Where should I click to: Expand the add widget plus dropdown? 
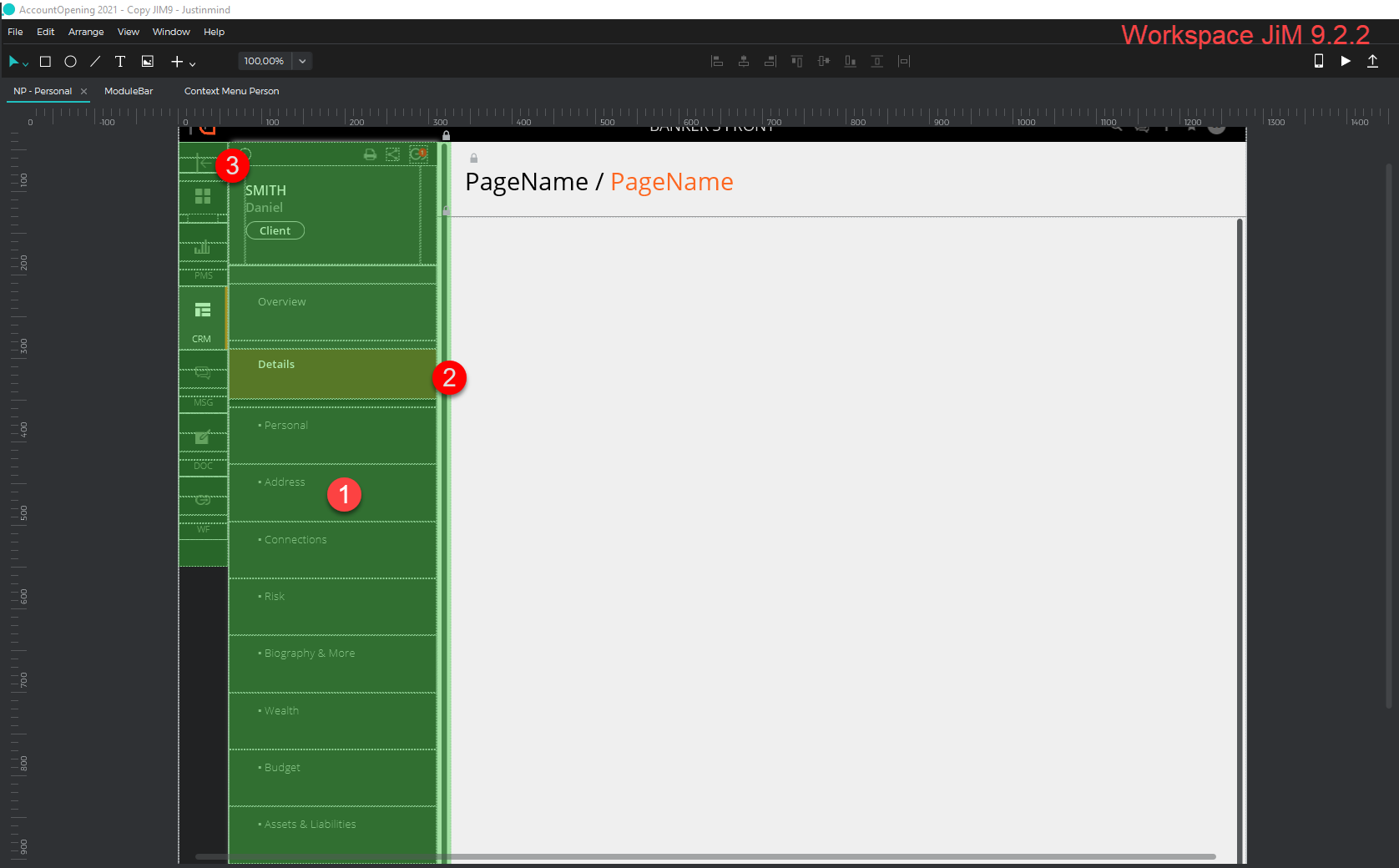[x=192, y=63]
